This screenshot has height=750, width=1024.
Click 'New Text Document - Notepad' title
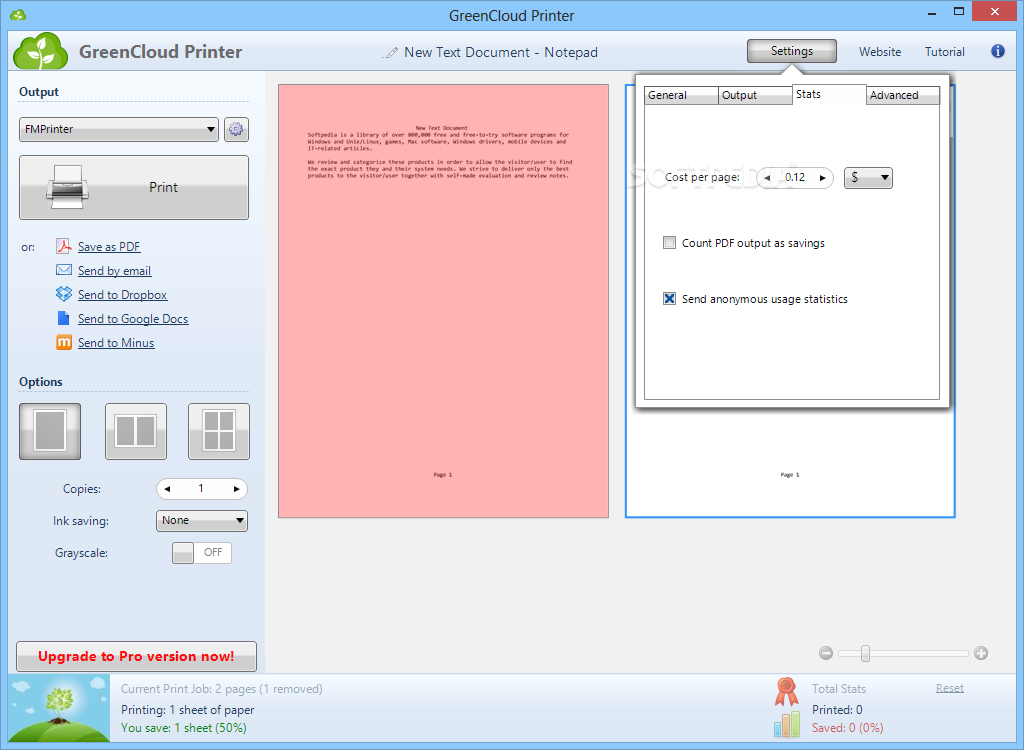(x=501, y=52)
